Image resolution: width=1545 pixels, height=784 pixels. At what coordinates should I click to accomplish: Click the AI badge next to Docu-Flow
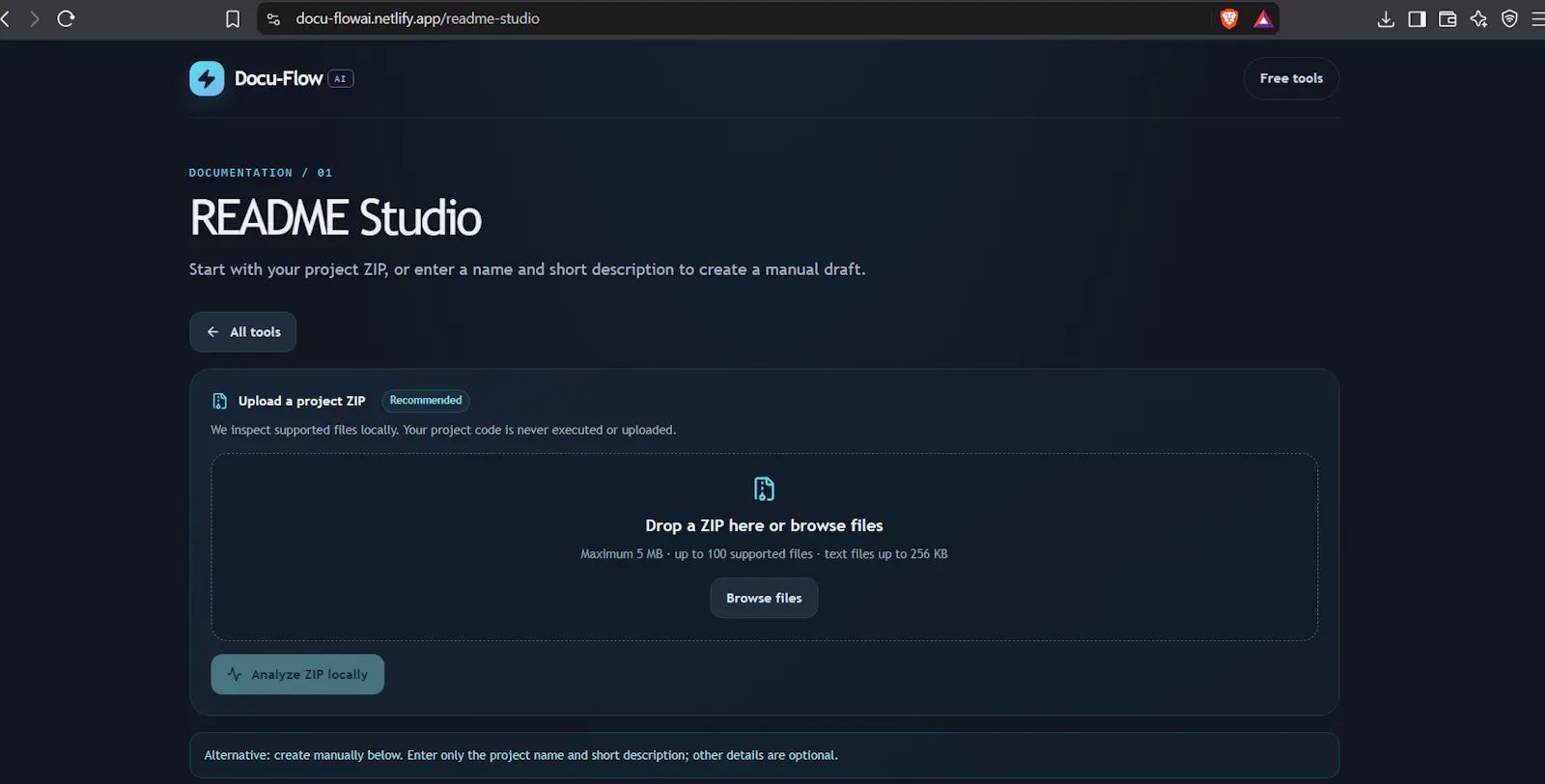[x=340, y=79]
